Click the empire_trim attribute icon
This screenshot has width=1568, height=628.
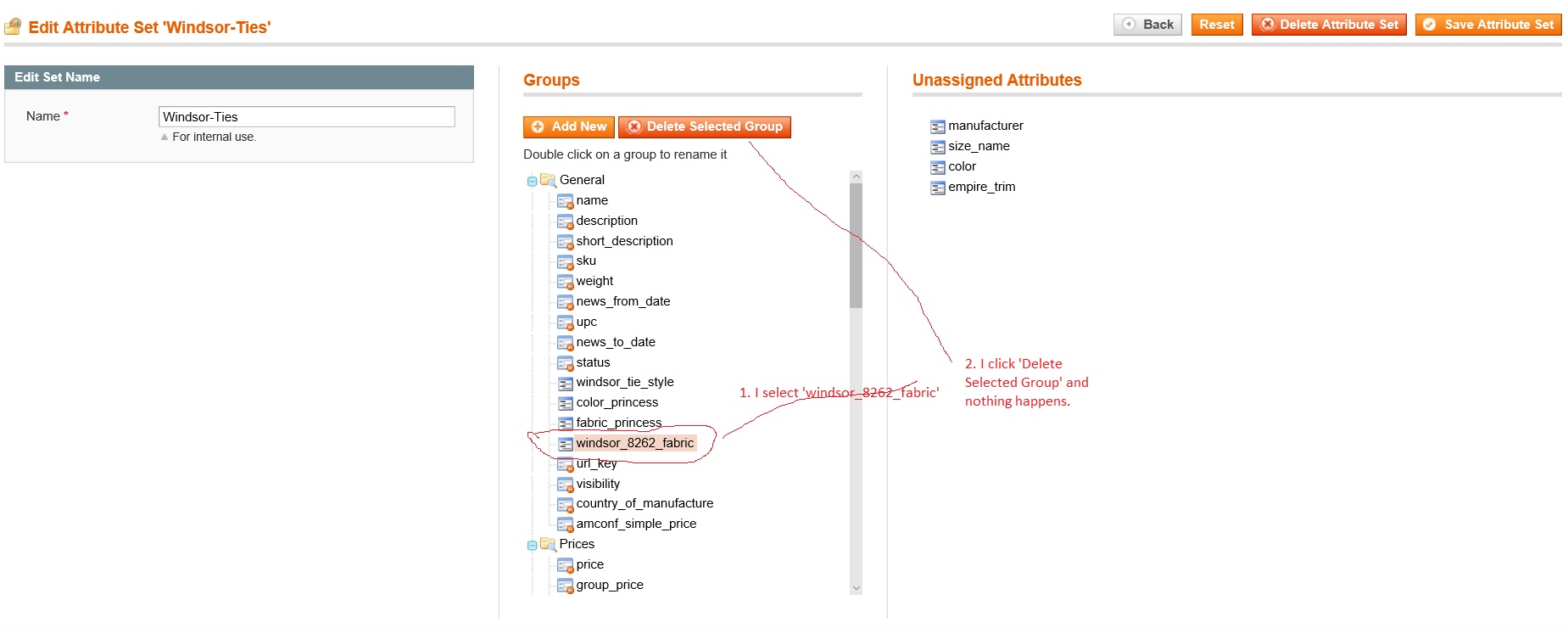point(937,188)
